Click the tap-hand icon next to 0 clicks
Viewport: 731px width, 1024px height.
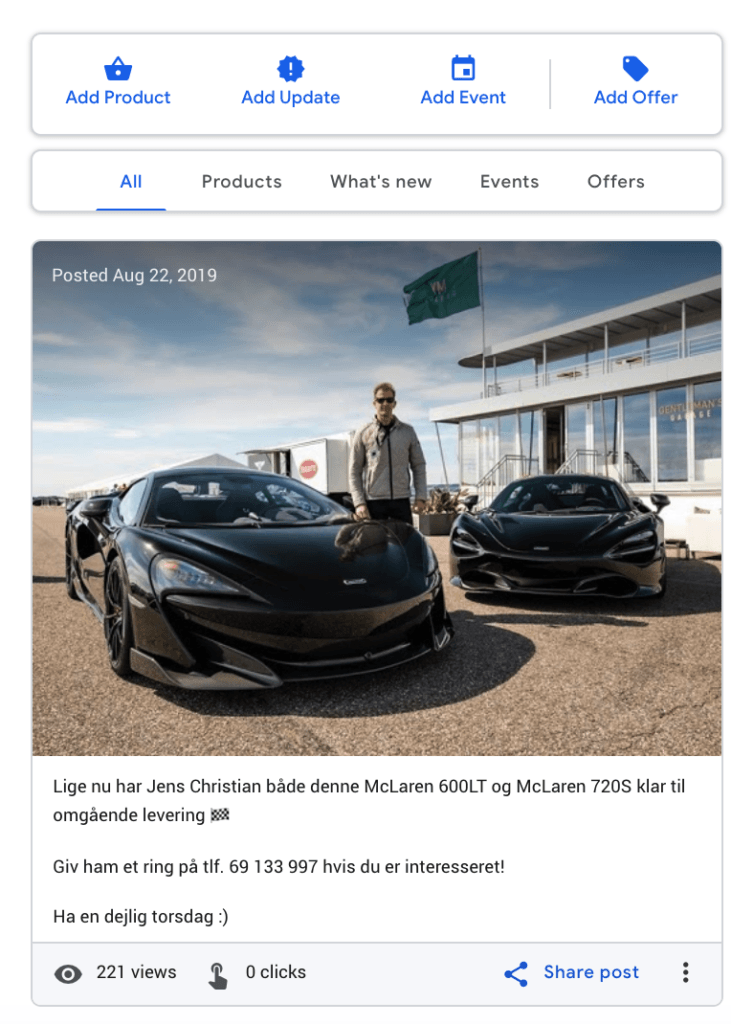(x=218, y=976)
